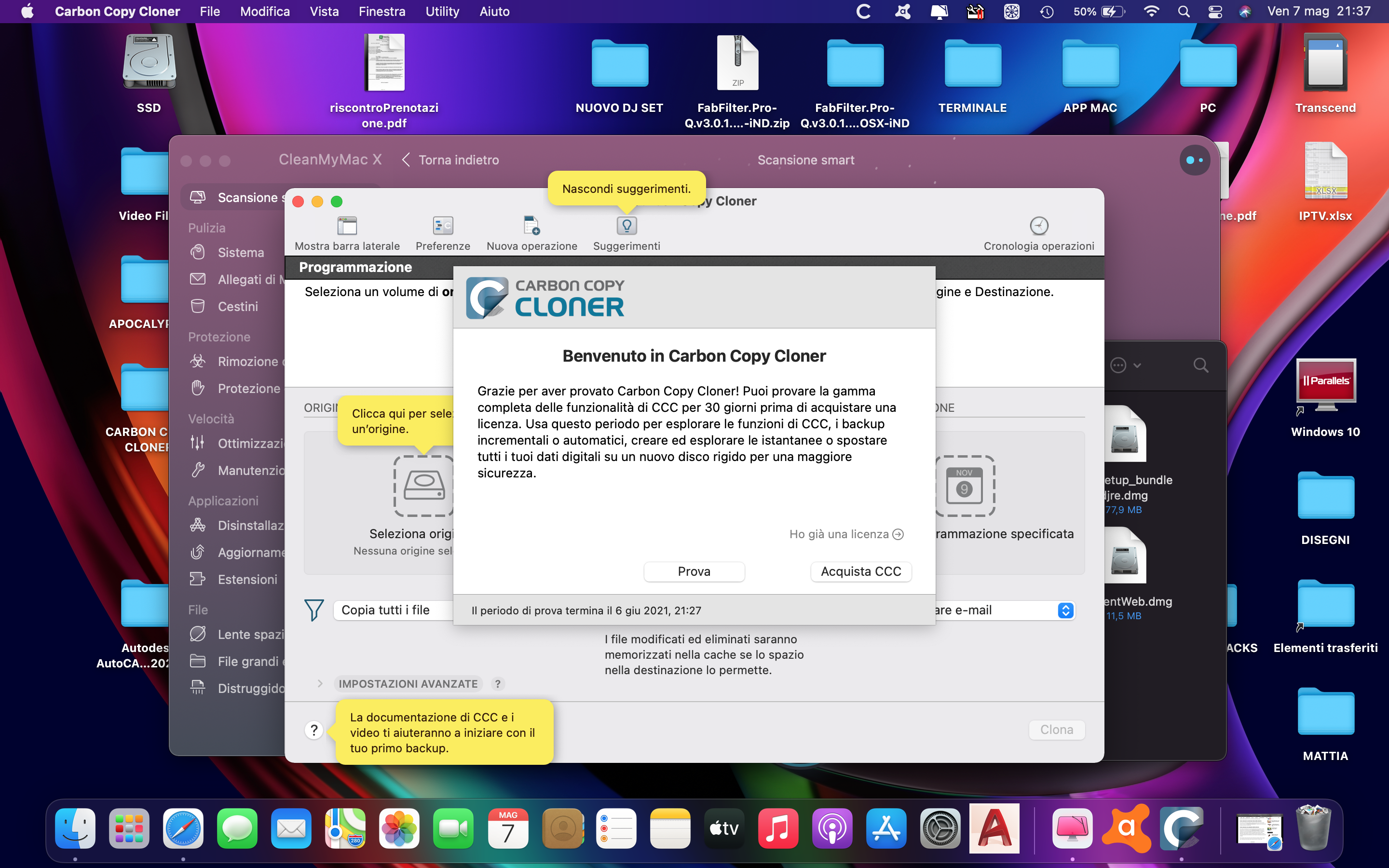Open Cronologia operazioni clock icon

click(1039, 226)
